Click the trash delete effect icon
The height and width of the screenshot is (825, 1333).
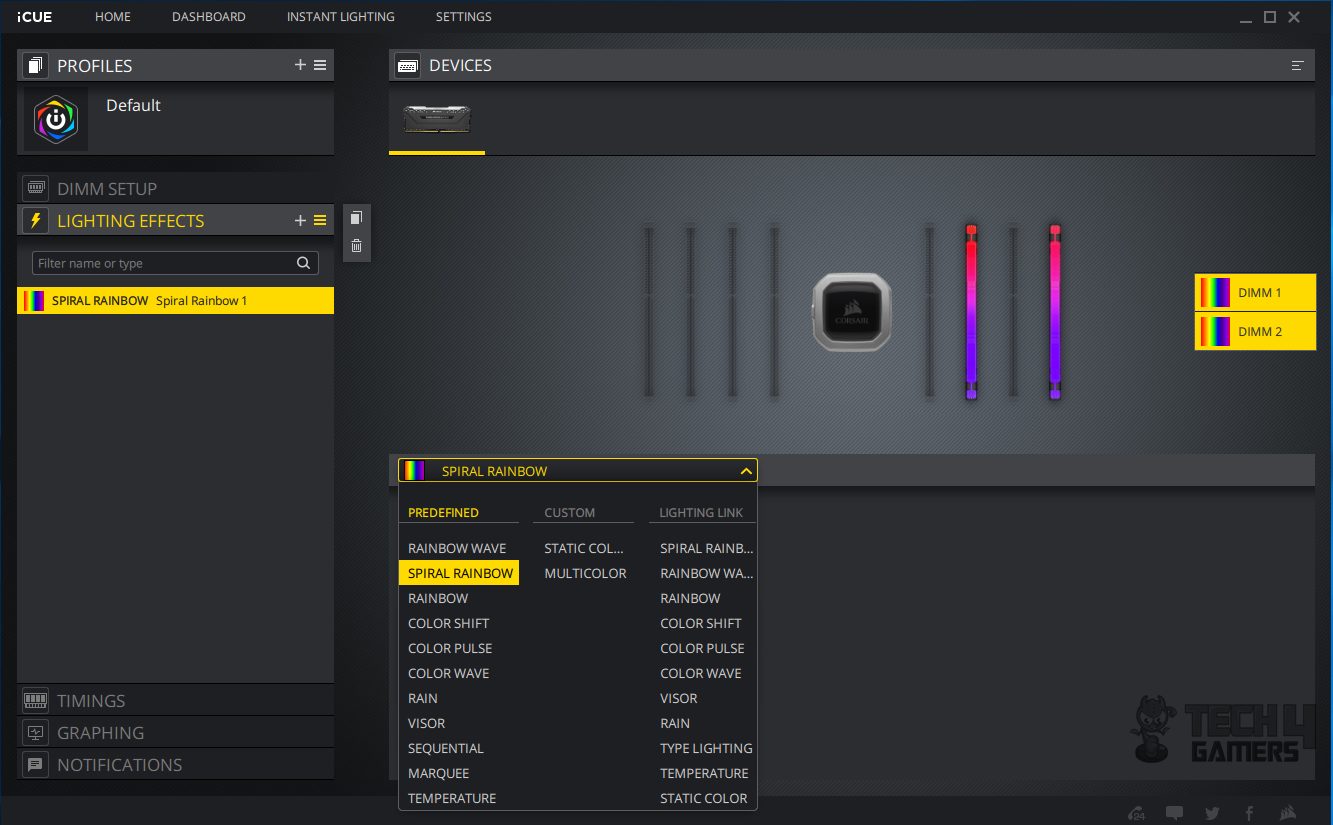click(x=357, y=246)
